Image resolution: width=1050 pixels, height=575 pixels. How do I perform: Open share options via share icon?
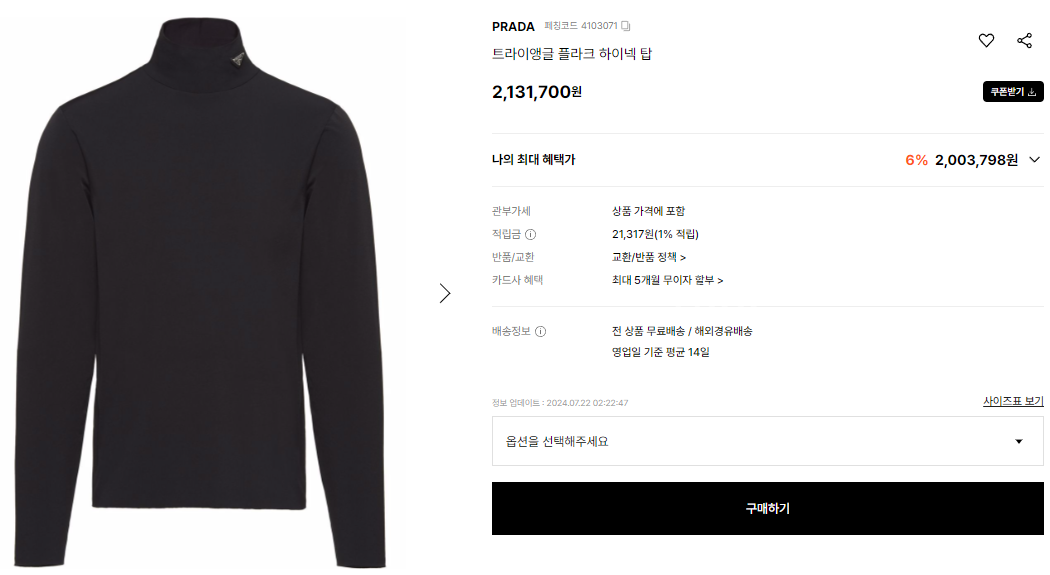pos(1025,40)
